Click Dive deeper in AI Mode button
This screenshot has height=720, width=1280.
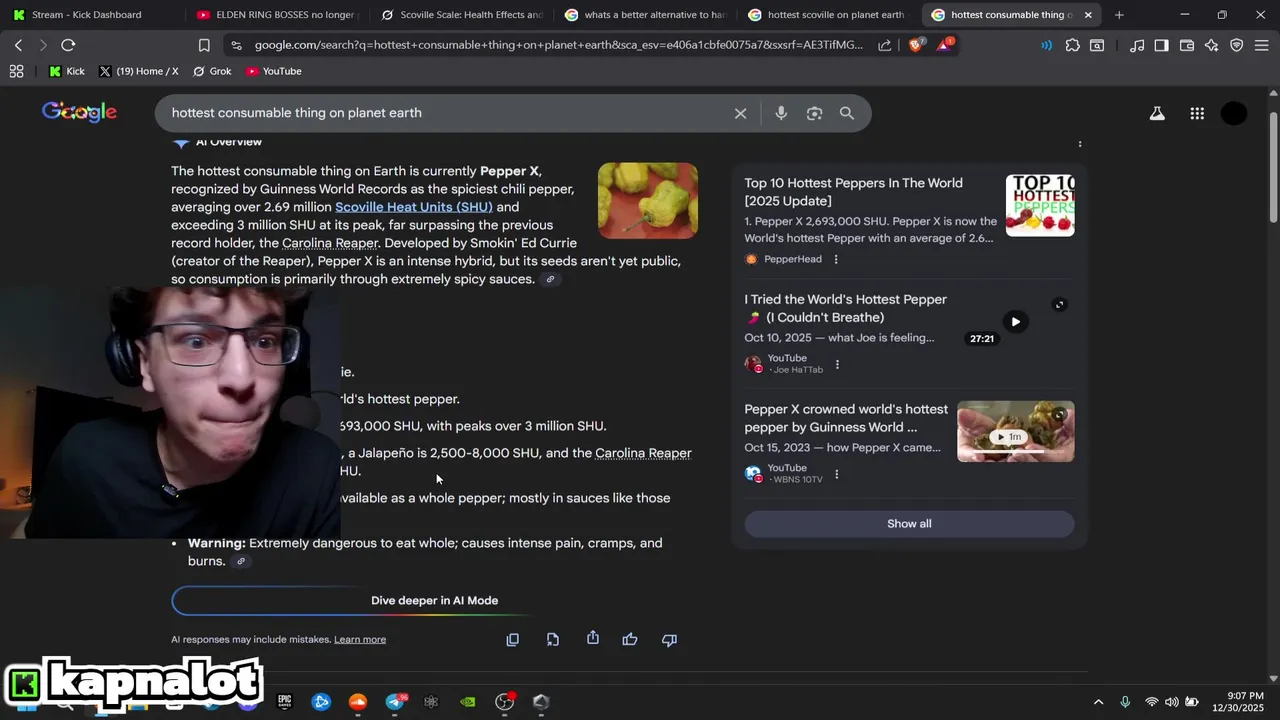(434, 600)
